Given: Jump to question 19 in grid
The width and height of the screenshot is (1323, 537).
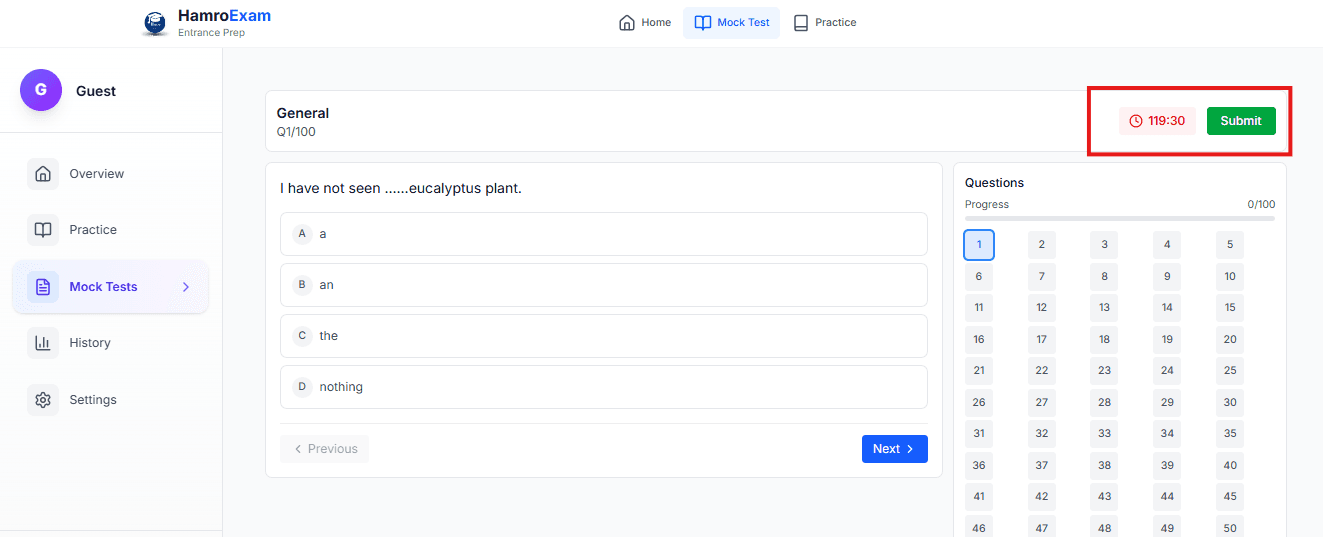Looking at the screenshot, I should click(x=1167, y=340).
